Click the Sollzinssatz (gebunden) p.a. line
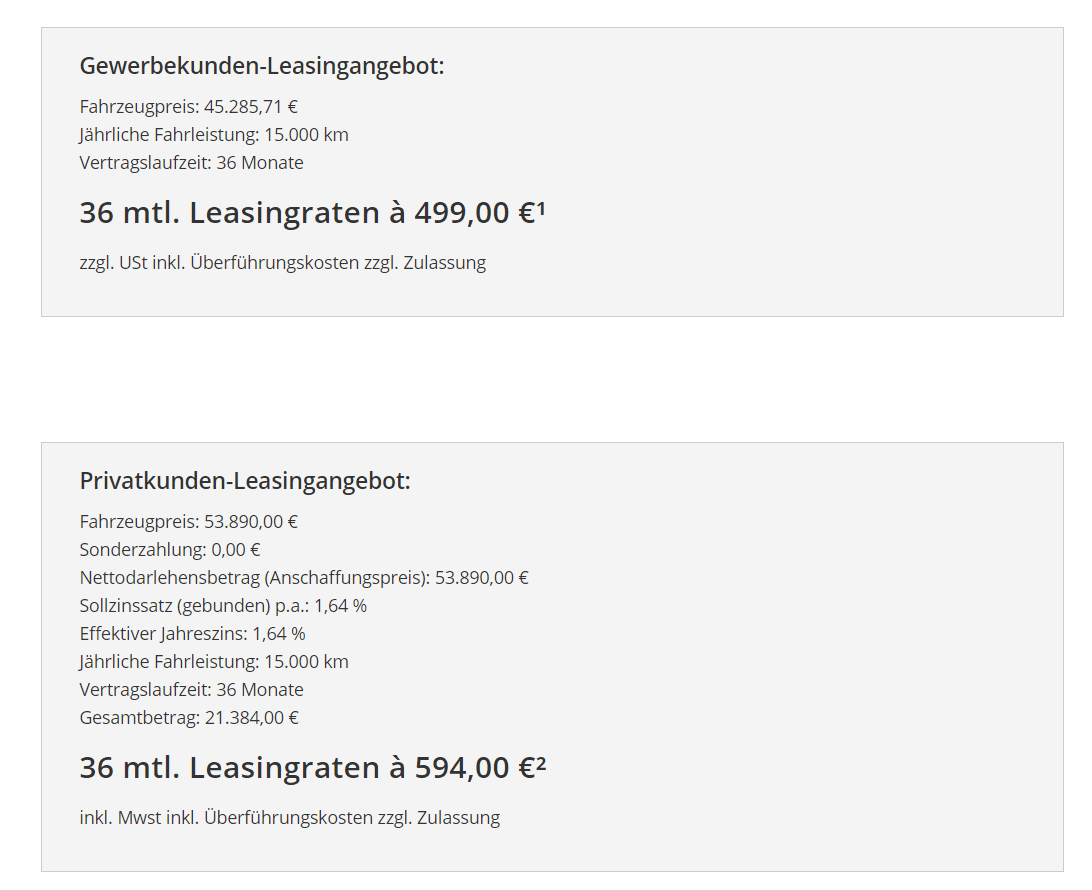 pyautogui.click(x=223, y=605)
